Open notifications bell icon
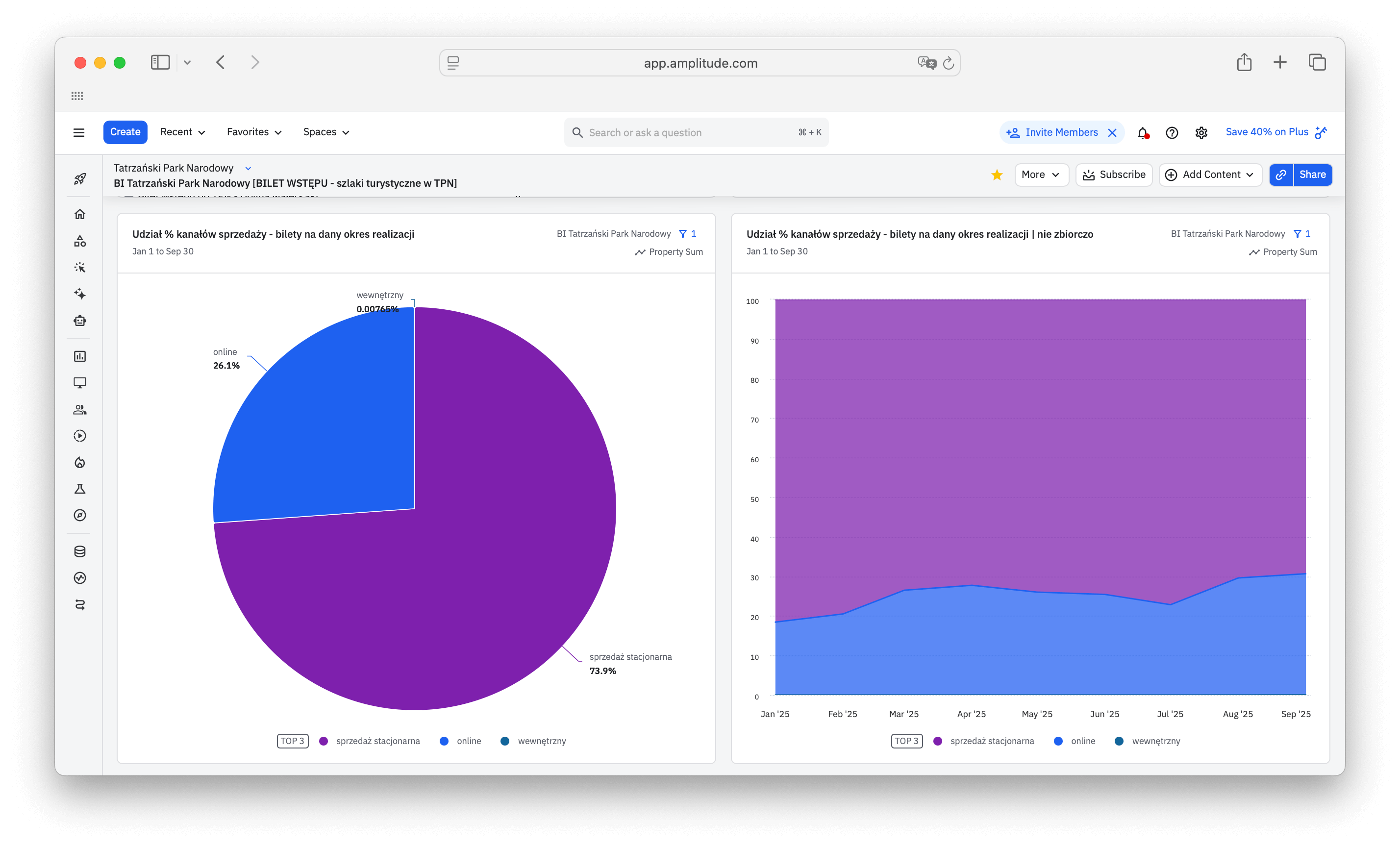Image resolution: width=1400 pixels, height=848 pixels. pyautogui.click(x=1142, y=132)
